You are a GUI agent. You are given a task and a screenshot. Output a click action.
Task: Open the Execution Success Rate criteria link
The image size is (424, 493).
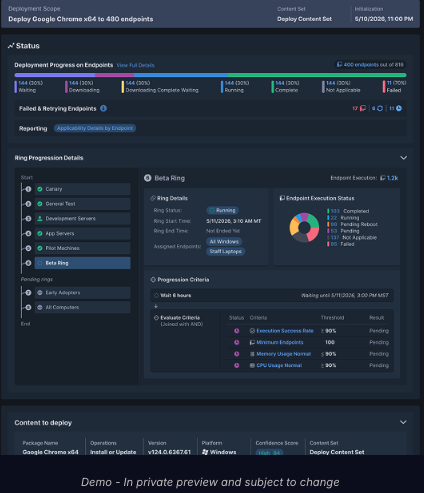[285, 331]
